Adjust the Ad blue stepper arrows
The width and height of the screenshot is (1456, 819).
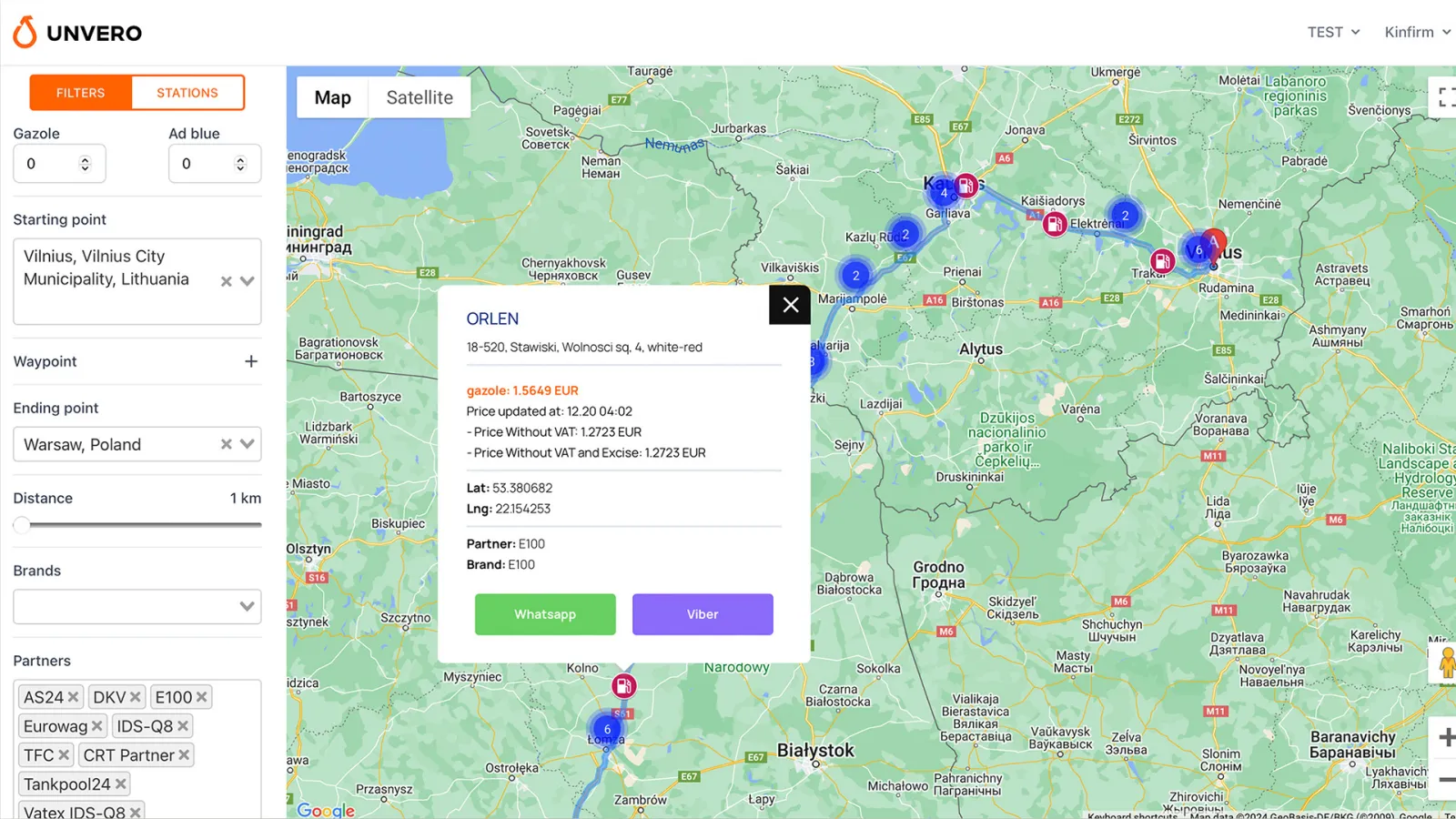click(240, 164)
